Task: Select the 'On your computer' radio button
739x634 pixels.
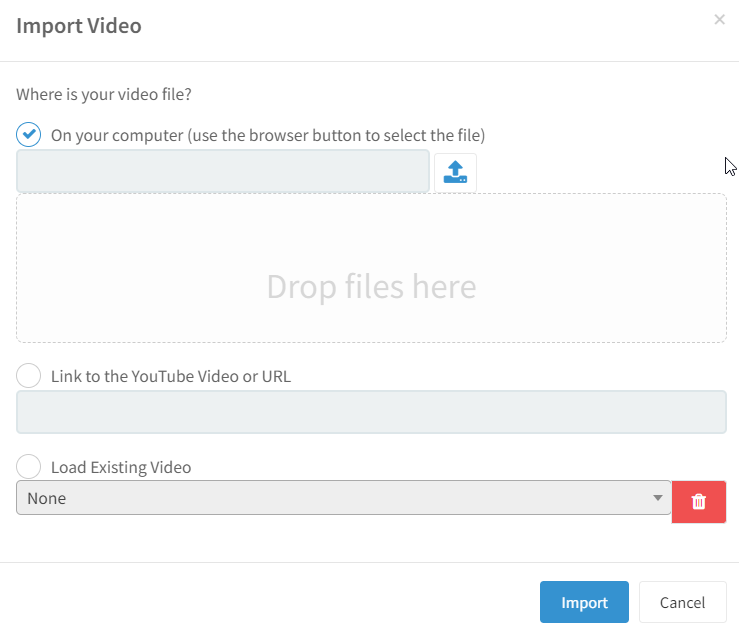Action: coord(29,134)
